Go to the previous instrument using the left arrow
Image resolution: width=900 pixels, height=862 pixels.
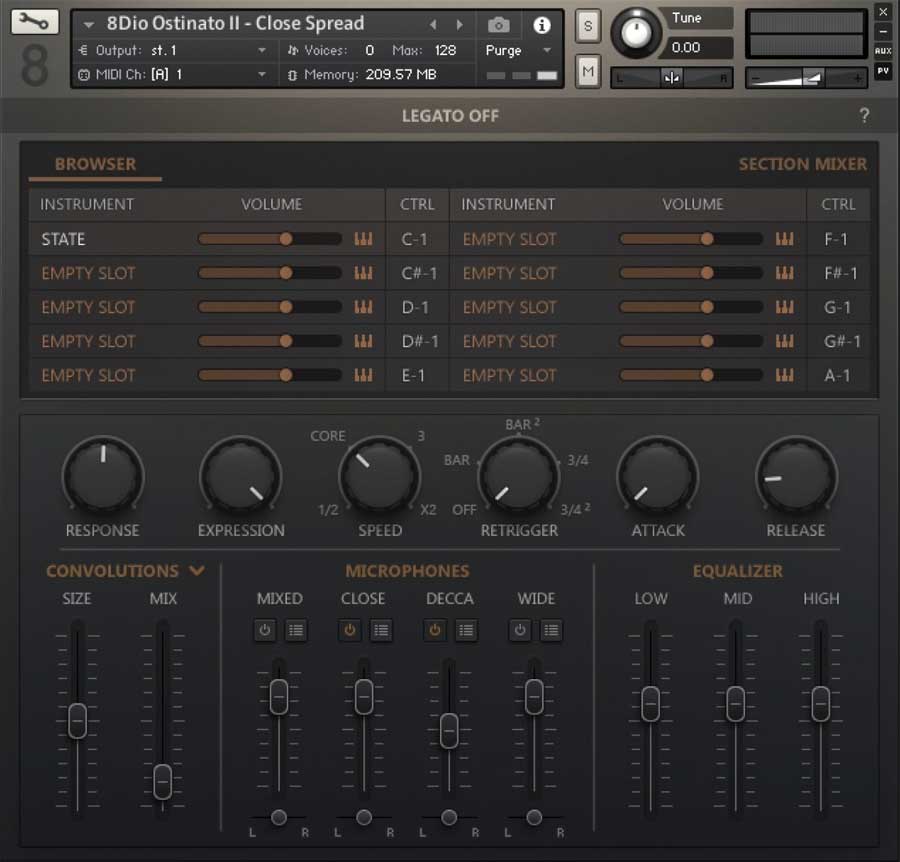pos(433,24)
